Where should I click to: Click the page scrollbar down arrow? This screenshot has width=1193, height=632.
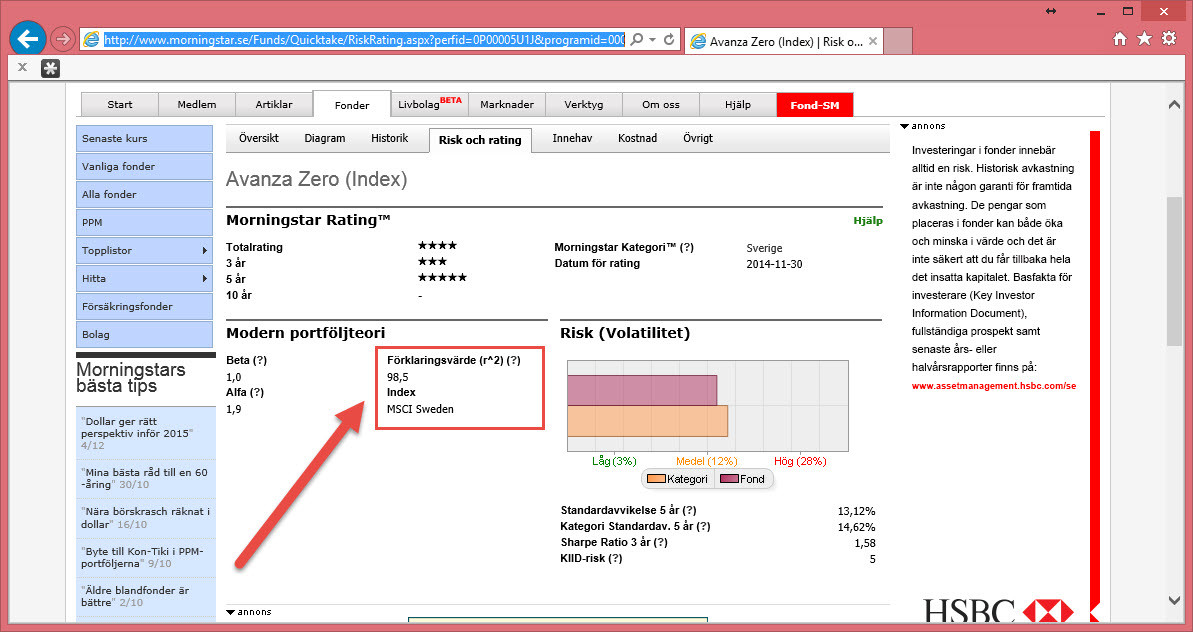(x=1175, y=600)
